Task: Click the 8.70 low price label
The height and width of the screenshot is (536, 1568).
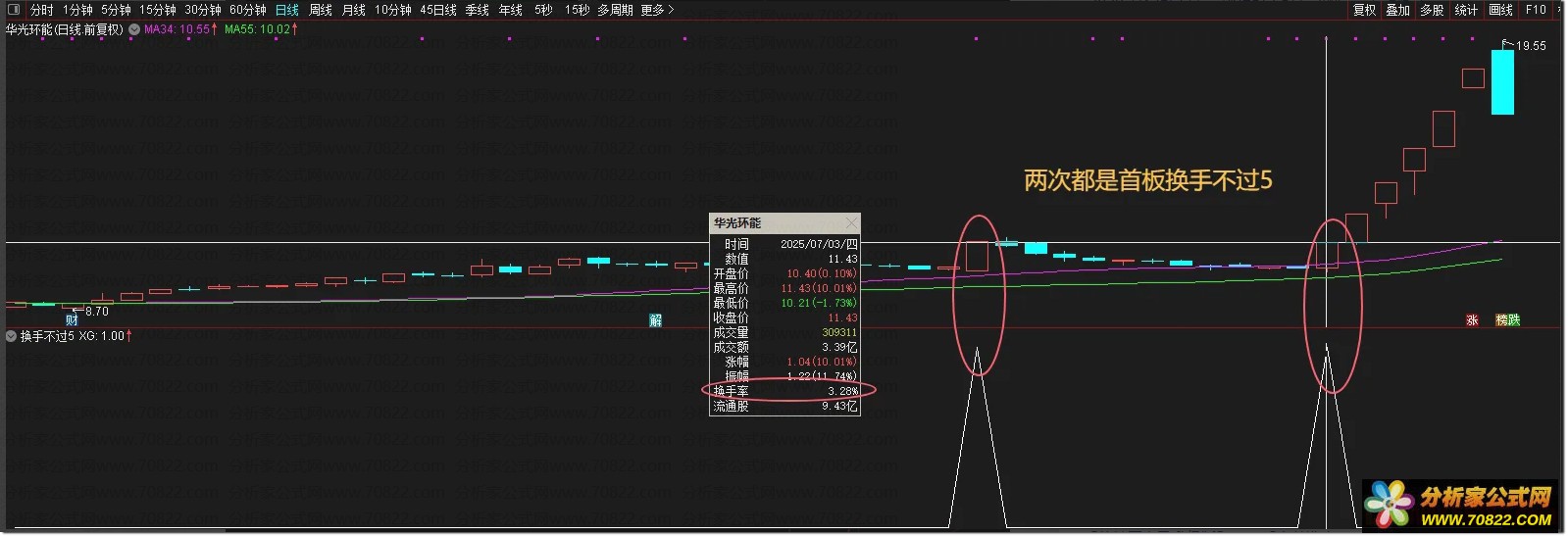Action: pyautogui.click(x=97, y=312)
